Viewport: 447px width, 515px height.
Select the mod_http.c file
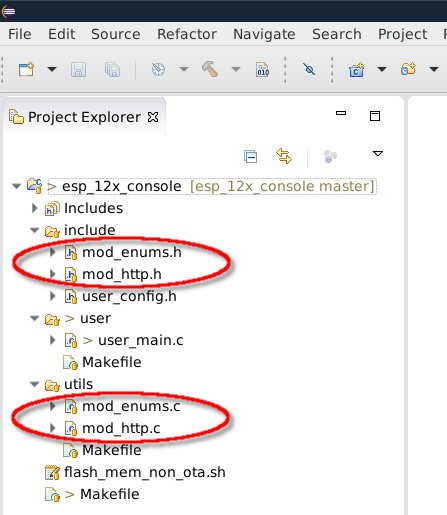121,428
